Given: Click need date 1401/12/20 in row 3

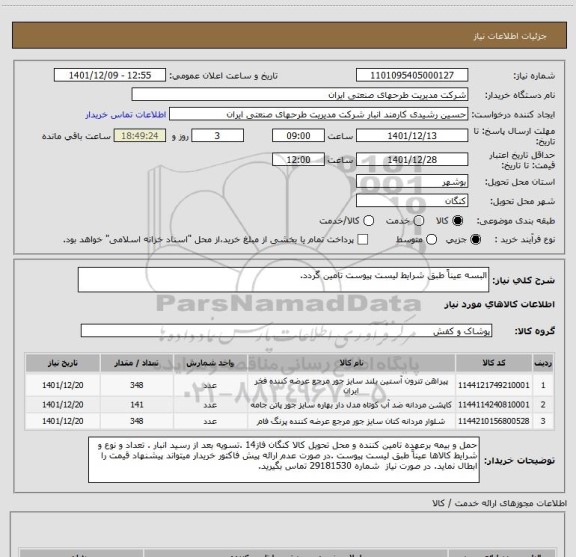Looking at the screenshot, I should [62, 421].
